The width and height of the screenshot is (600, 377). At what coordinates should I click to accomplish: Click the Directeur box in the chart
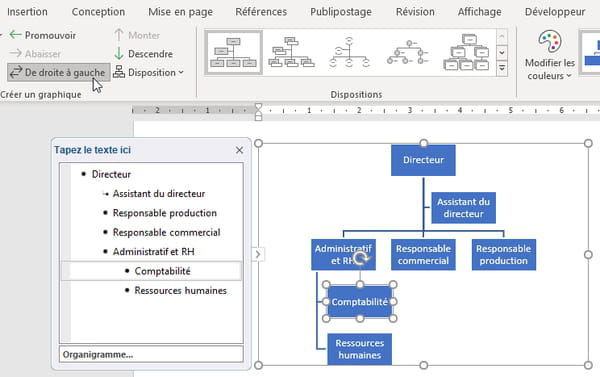coord(423,160)
